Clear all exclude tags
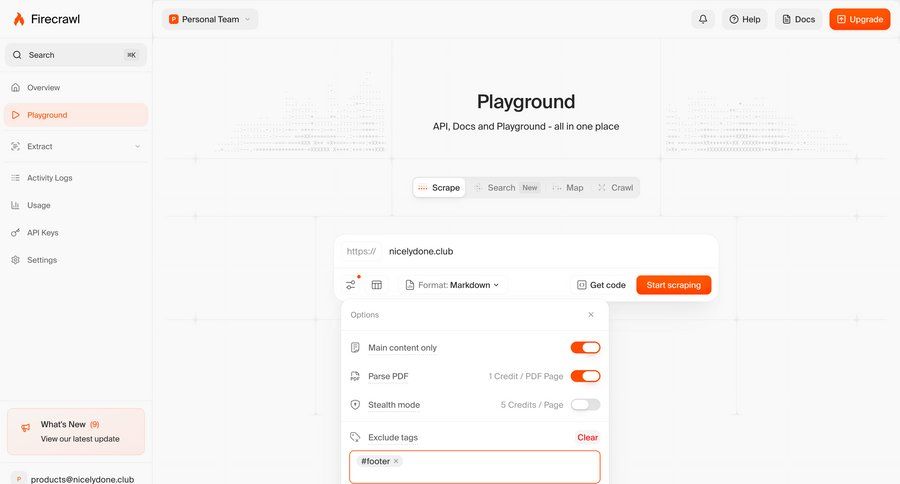This screenshot has height=484, width=900. pyautogui.click(x=587, y=437)
